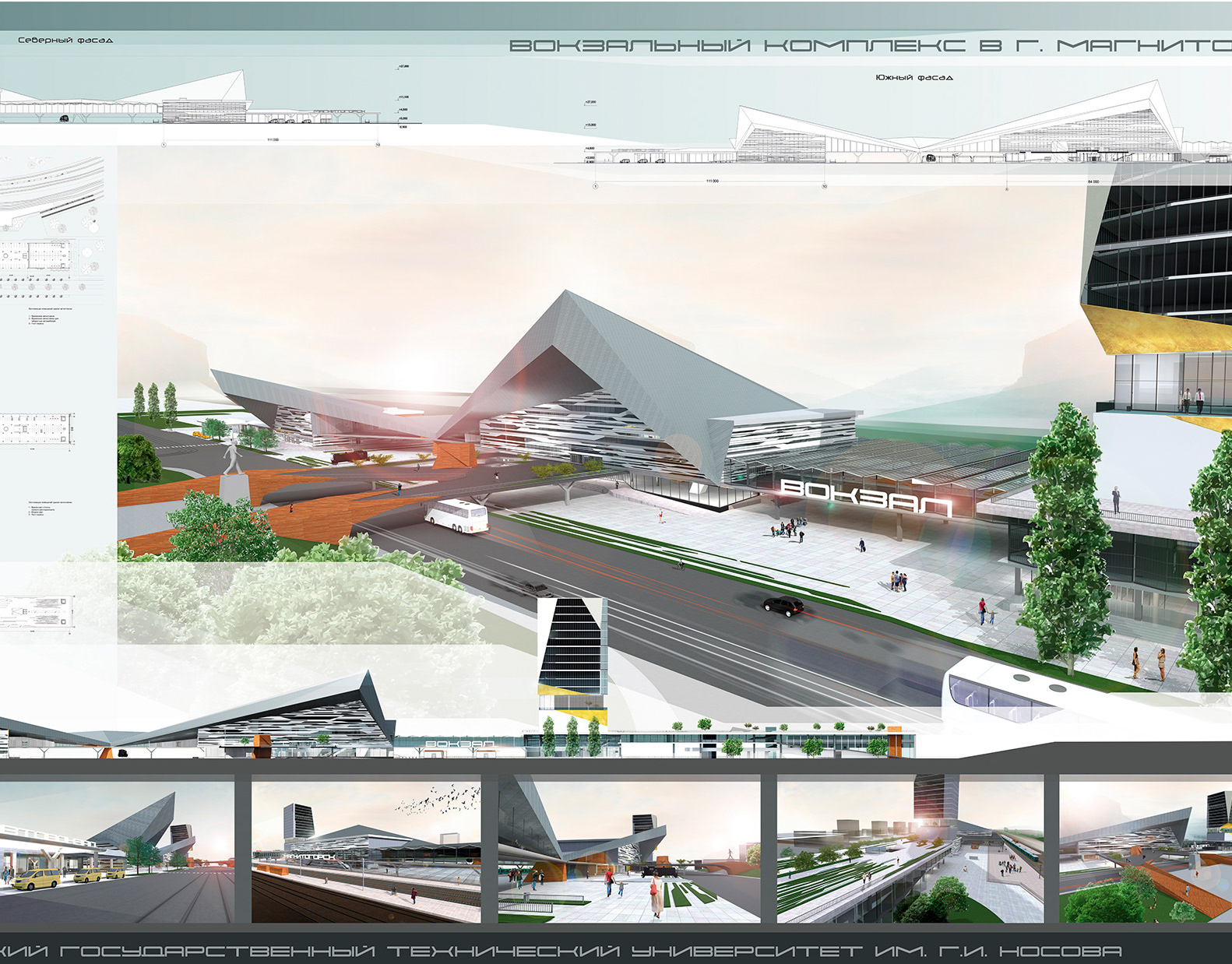Viewport: 1232px width, 964px height.
Task: Click the 'ГОСУДАРСТВЕННЫЙ ТЕХНИЧЕСКИЙ УНИВЕРСИТЕТ' footer text
Action: 461,951
